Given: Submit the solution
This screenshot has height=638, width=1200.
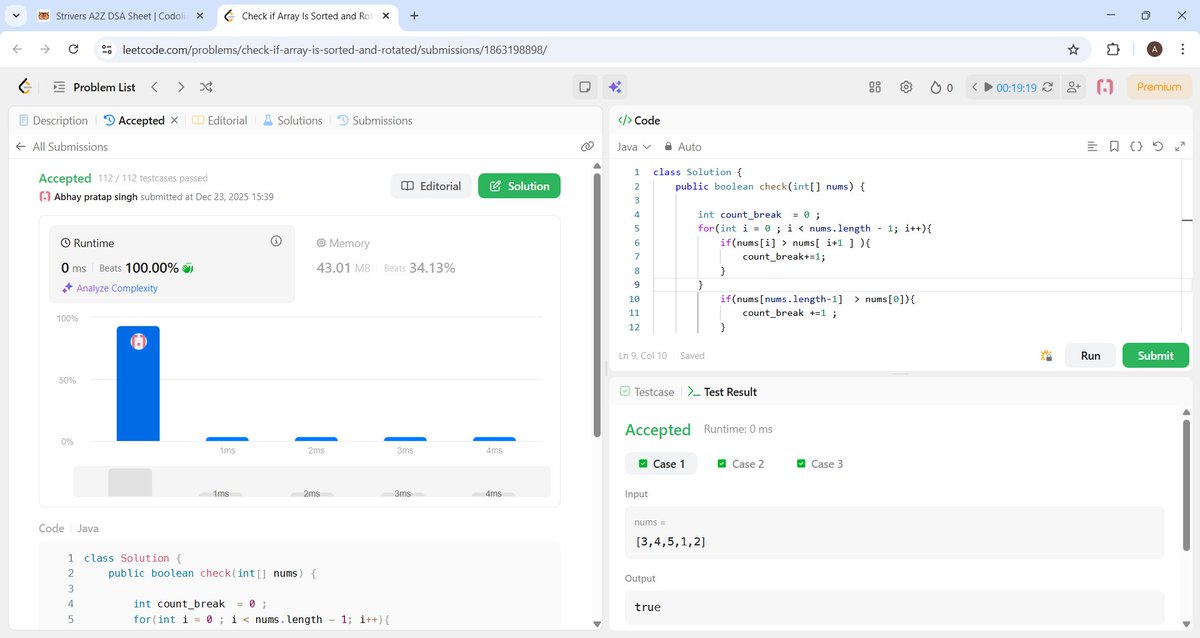Looking at the screenshot, I should (1155, 355).
